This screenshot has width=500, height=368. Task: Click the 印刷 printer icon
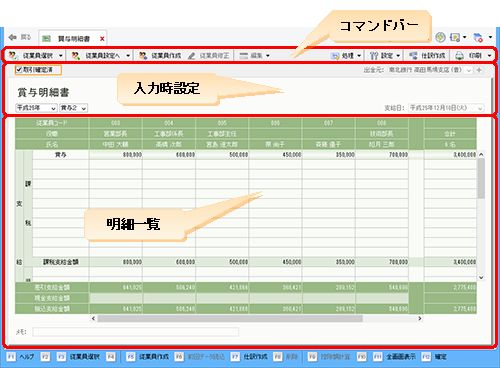coord(459,56)
